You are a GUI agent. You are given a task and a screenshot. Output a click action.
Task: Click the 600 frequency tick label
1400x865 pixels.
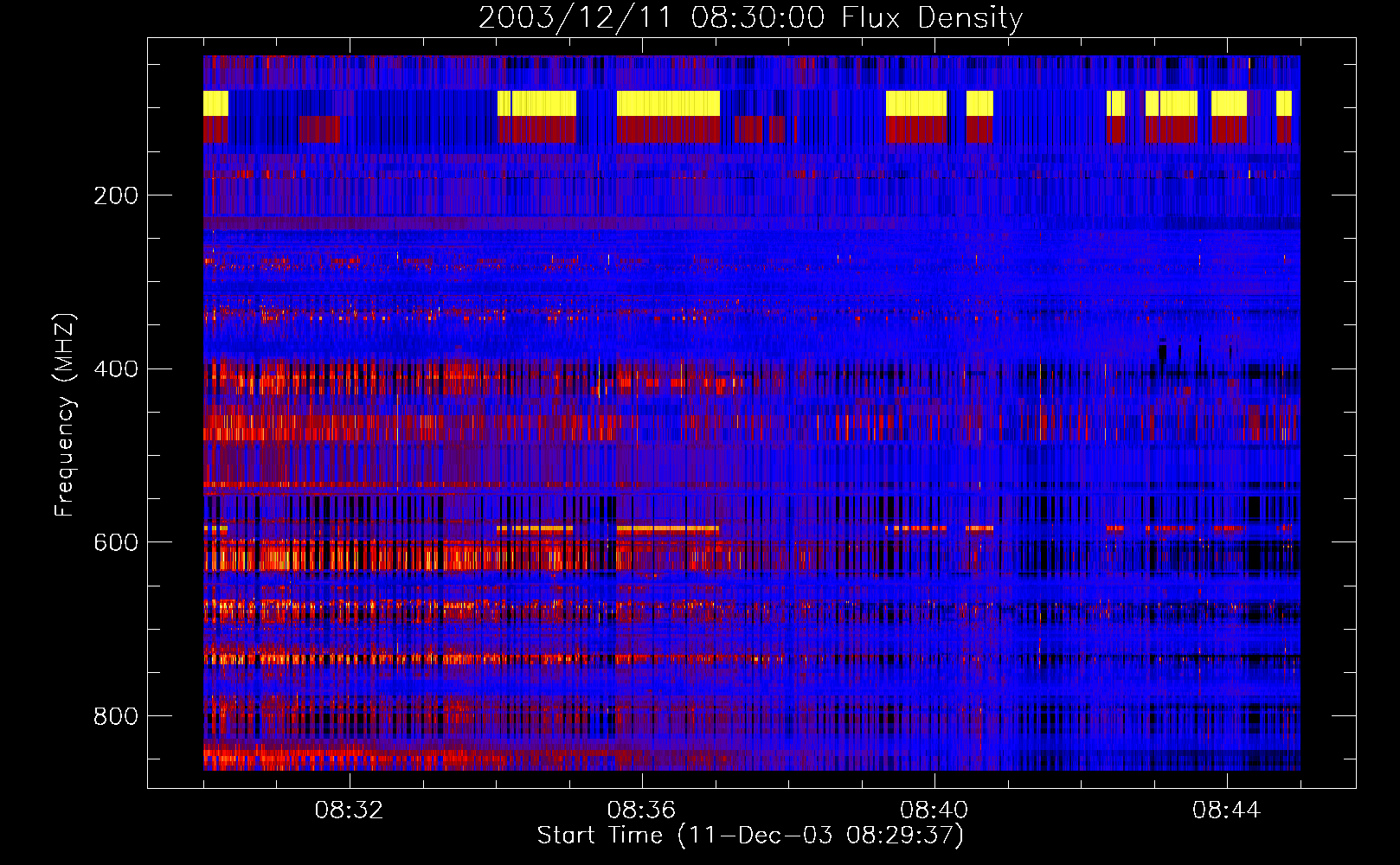(x=116, y=542)
